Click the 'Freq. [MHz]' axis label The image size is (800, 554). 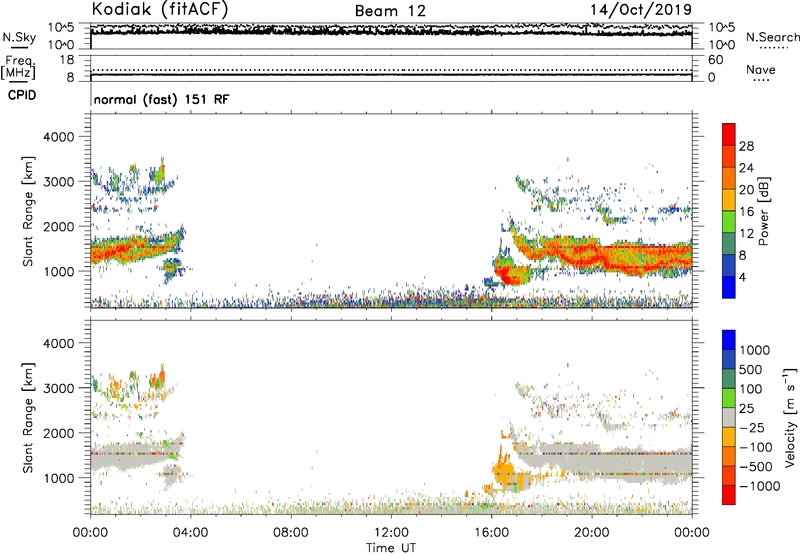click(x=18, y=67)
